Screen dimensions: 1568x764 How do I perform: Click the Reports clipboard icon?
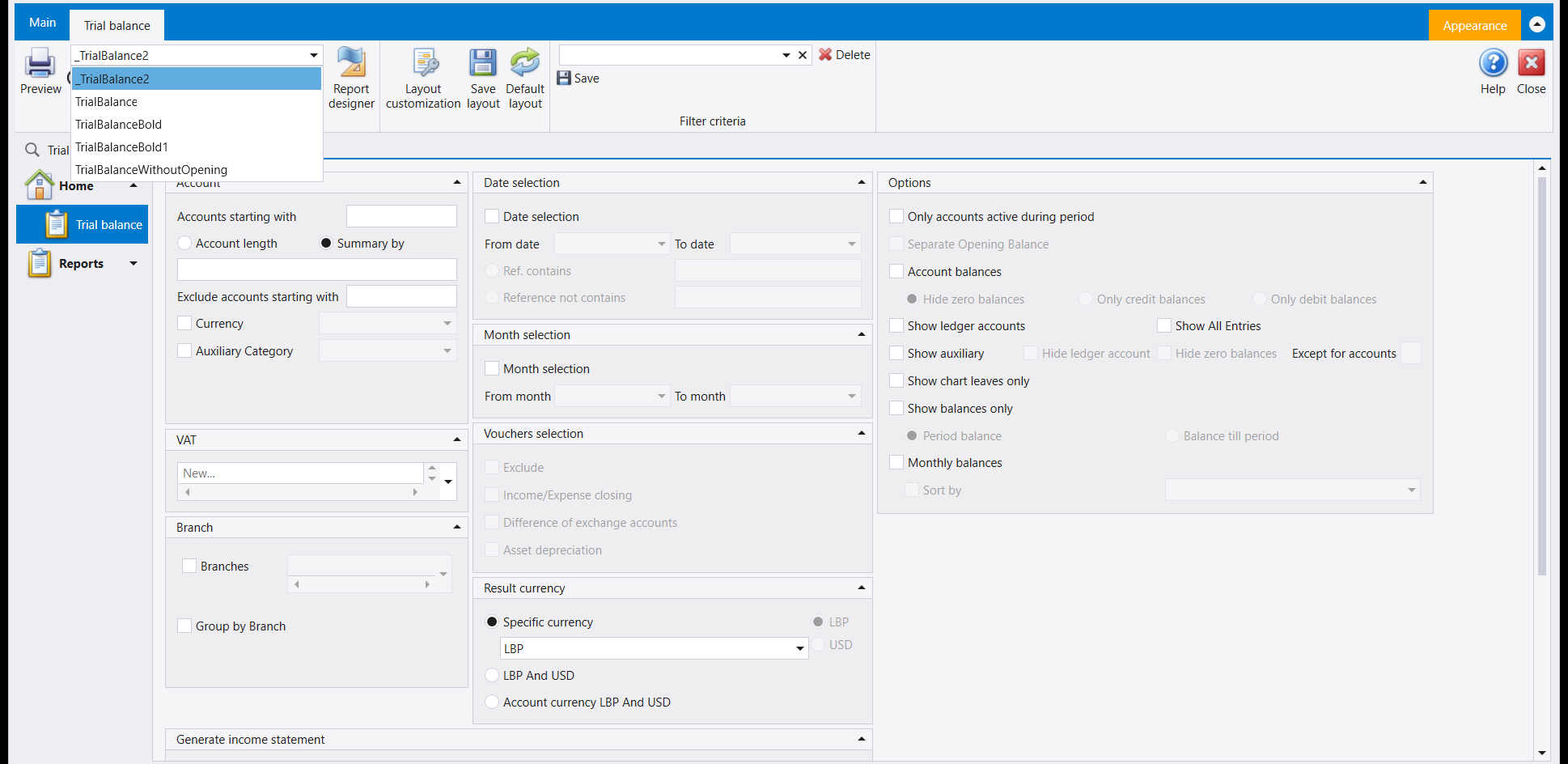tap(39, 263)
